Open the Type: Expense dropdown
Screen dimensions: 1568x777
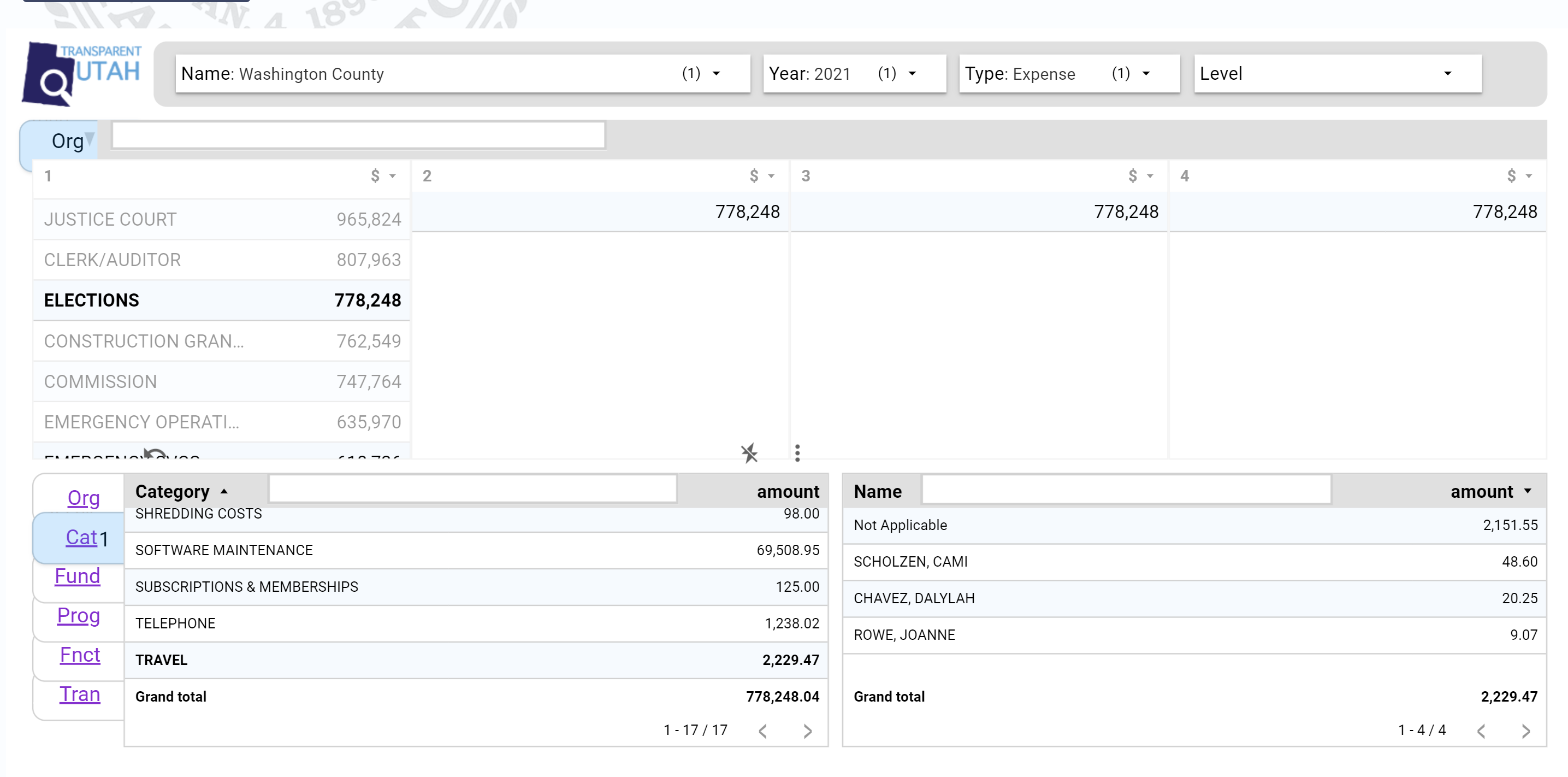(x=1069, y=74)
